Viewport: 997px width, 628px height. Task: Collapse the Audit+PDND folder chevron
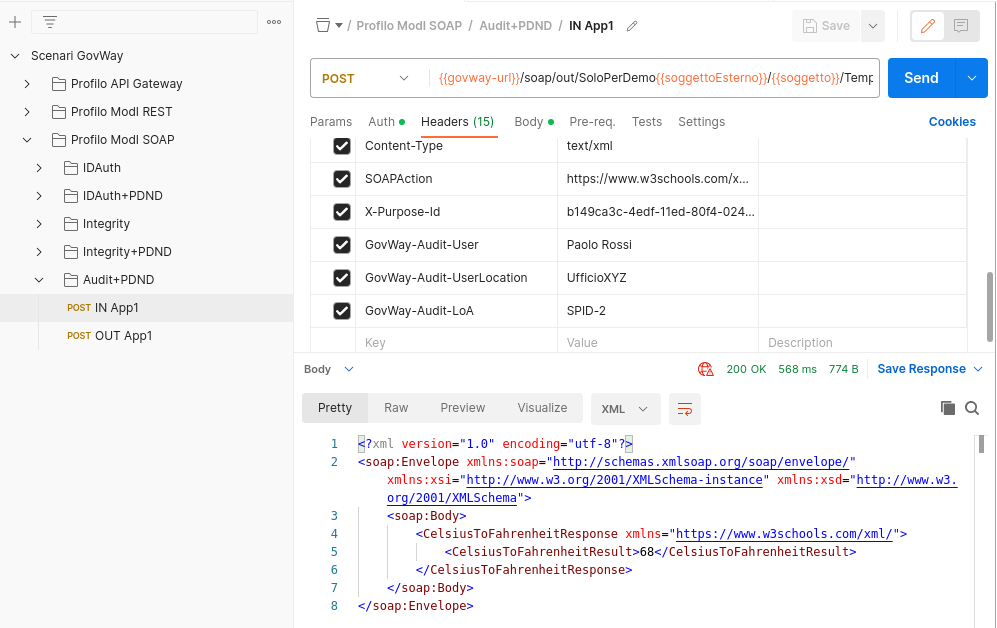click(x=39, y=280)
